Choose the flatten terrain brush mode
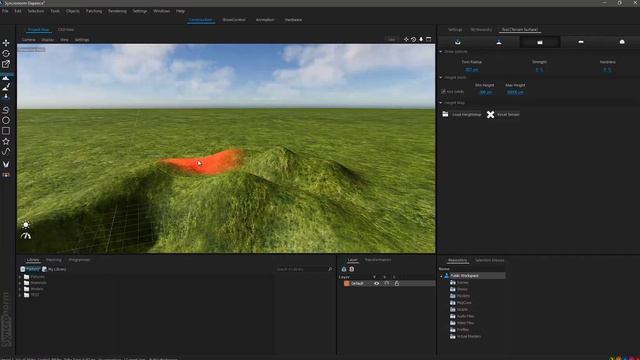This screenshot has width=640, height=360. 581,42
